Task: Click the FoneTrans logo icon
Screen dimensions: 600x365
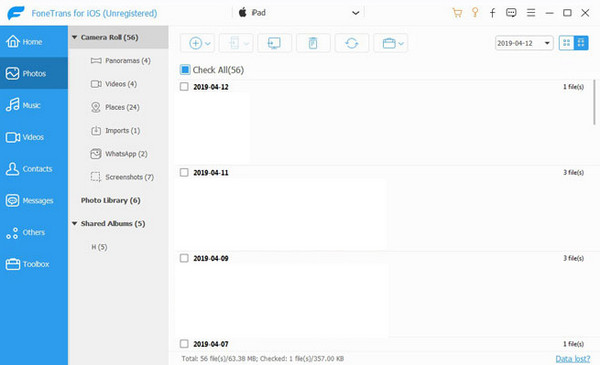Action: (x=16, y=13)
